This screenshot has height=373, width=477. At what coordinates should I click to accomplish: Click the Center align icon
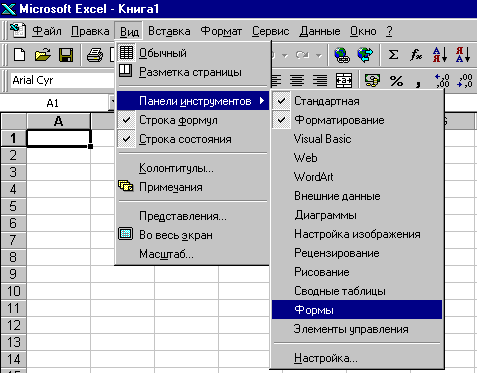(297, 80)
